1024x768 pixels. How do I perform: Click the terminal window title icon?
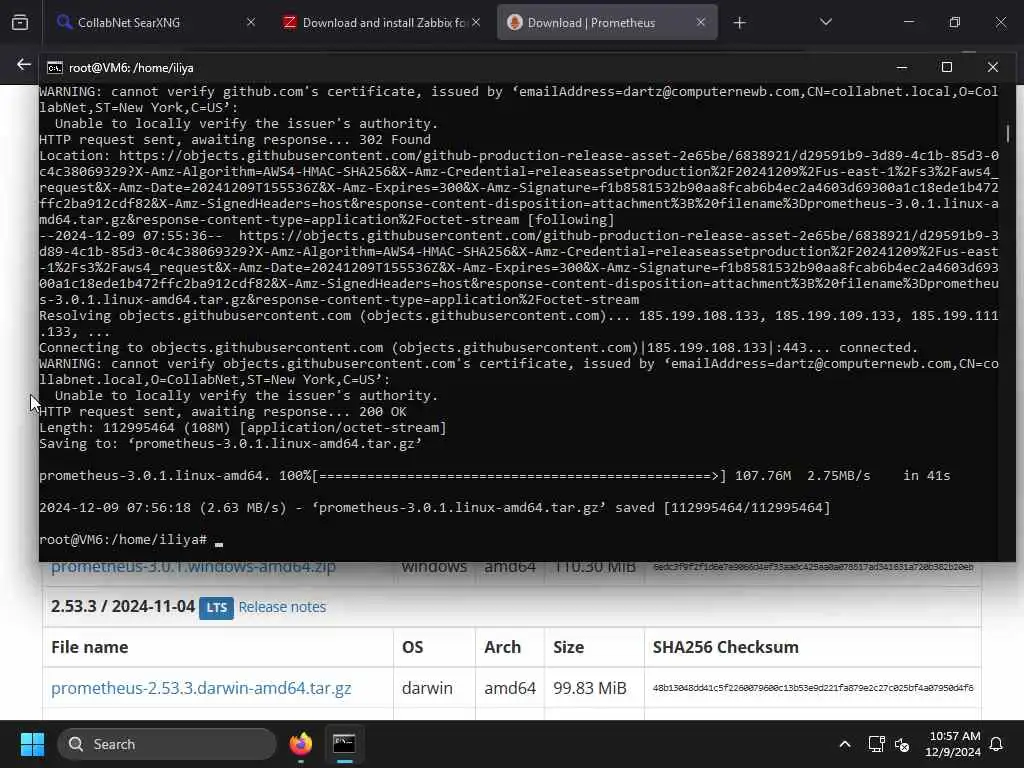(55, 68)
